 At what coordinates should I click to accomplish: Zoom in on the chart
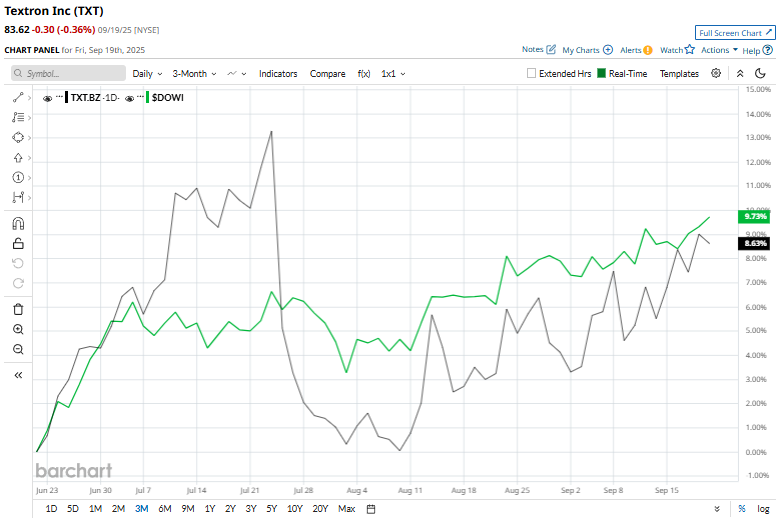click(x=18, y=329)
